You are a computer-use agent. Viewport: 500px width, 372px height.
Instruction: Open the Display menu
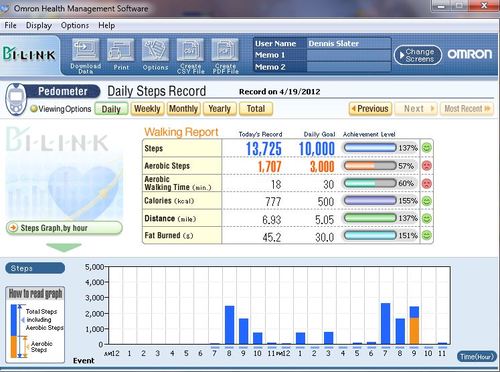pyautogui.click(x=39, y=25)
